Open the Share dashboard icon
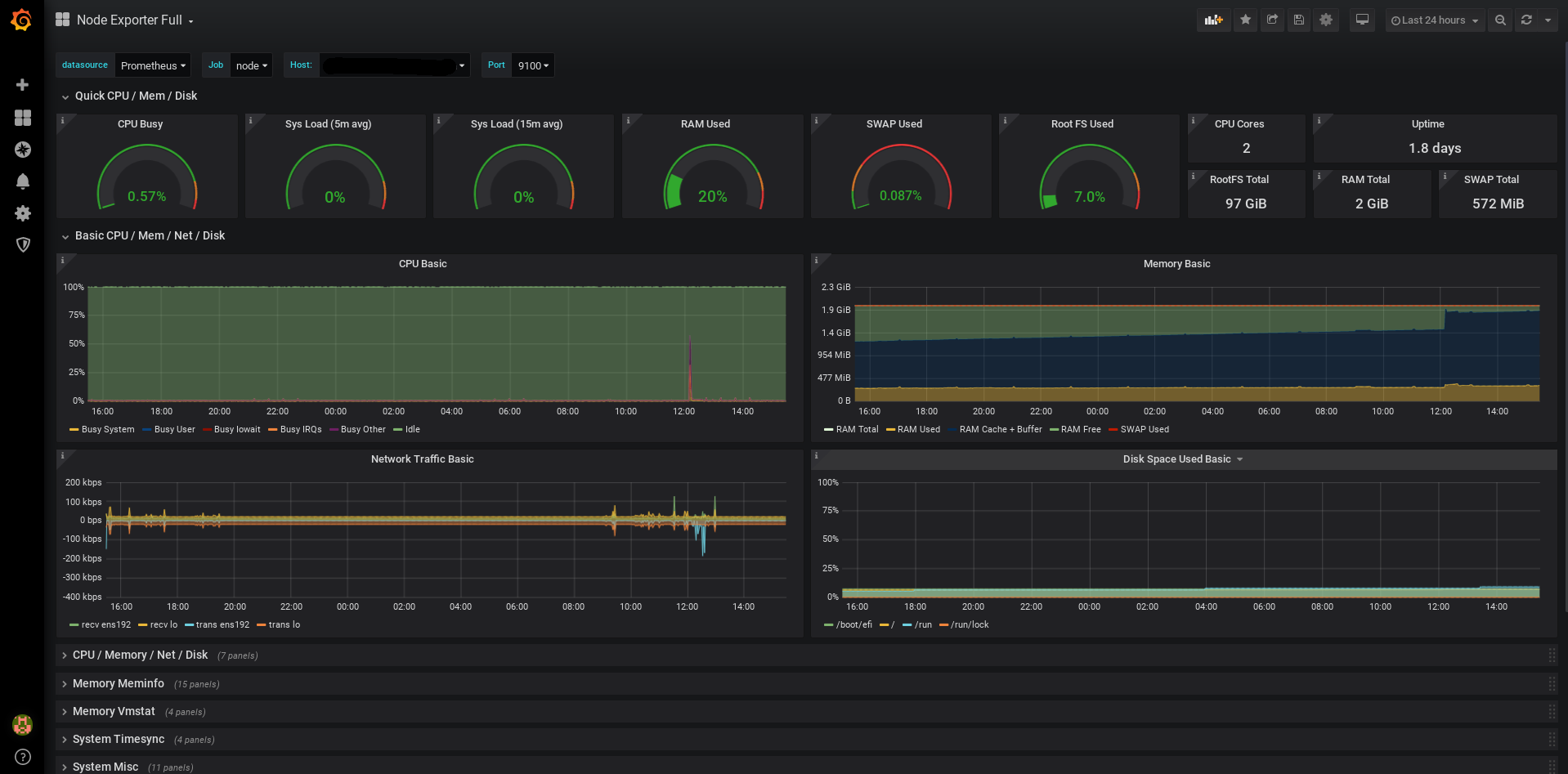 1272,20
